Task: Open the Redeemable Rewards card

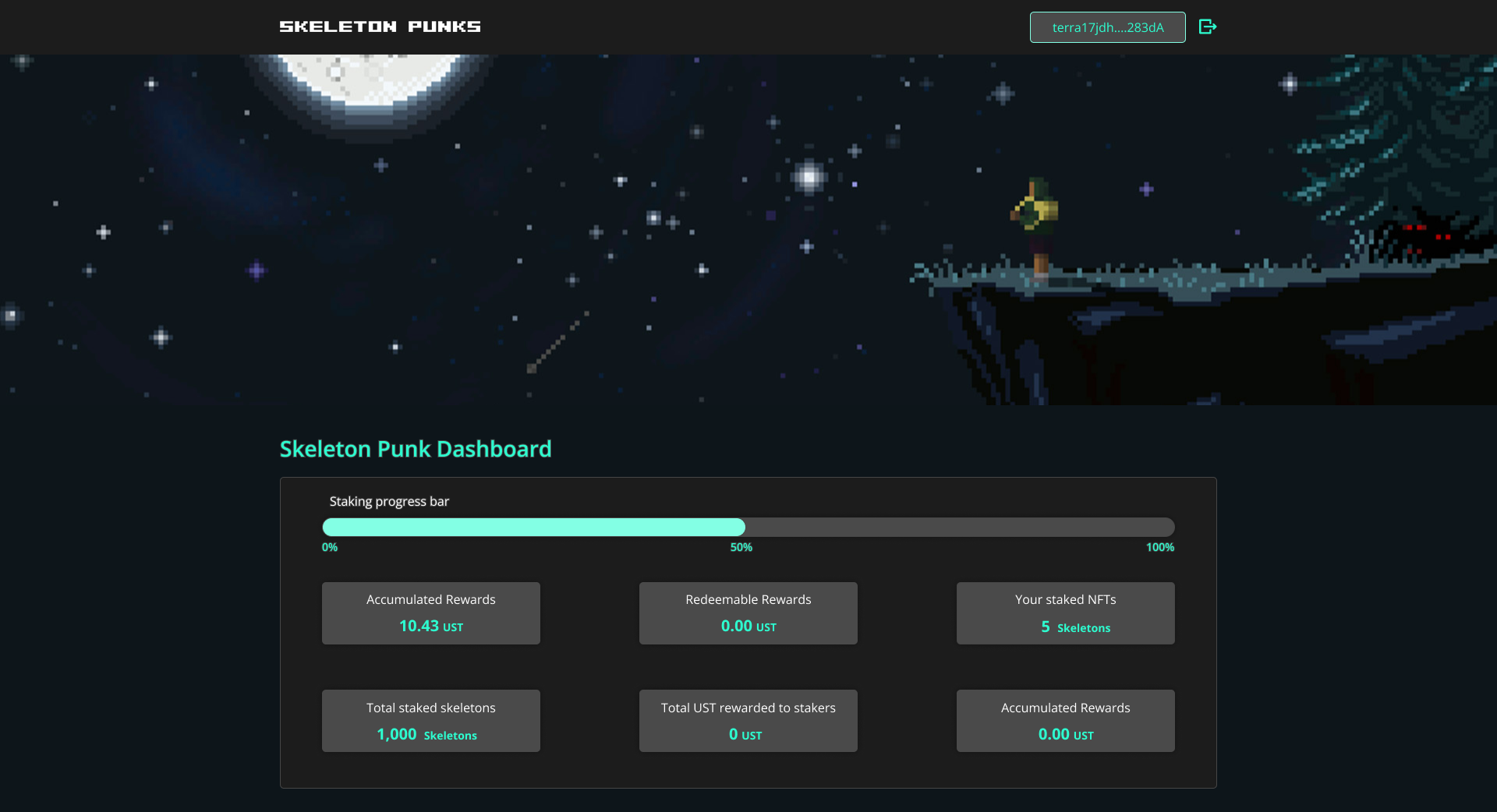Action: click(748, 613)
